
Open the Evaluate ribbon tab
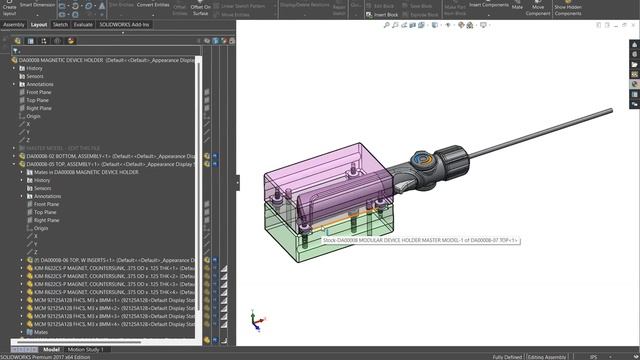(83, 24)
